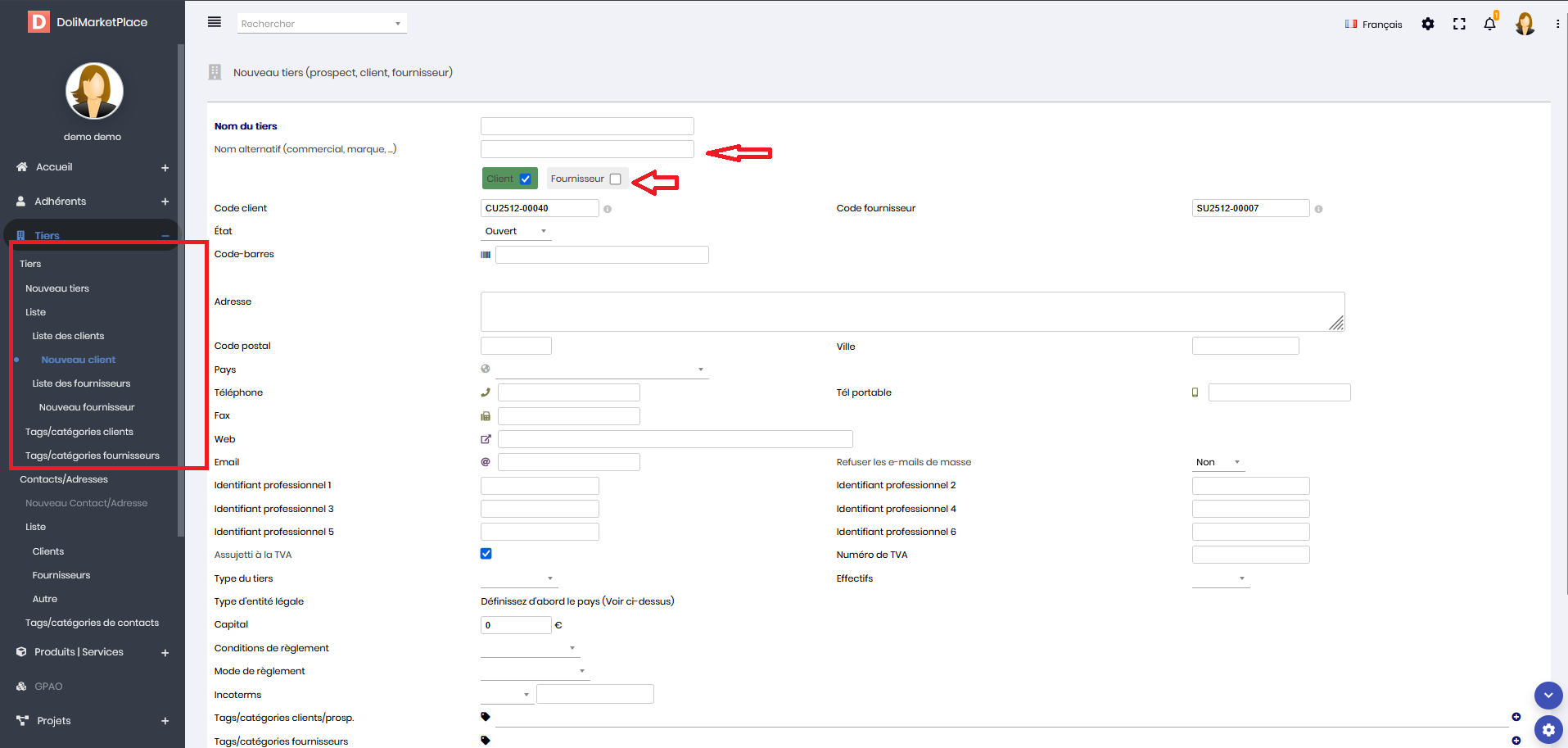Click the hamburger menu icon
This screenshot has width=1568, height=748.
[x=215, y=22]
